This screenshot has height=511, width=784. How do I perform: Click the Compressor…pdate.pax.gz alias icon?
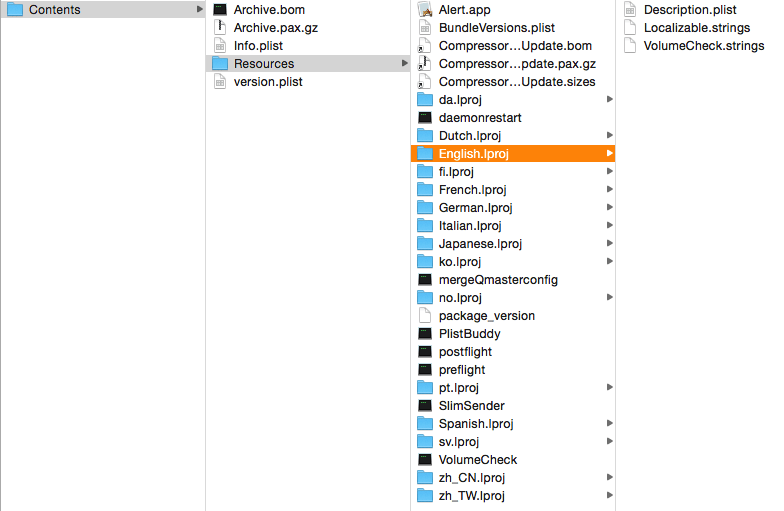(425, 64)
